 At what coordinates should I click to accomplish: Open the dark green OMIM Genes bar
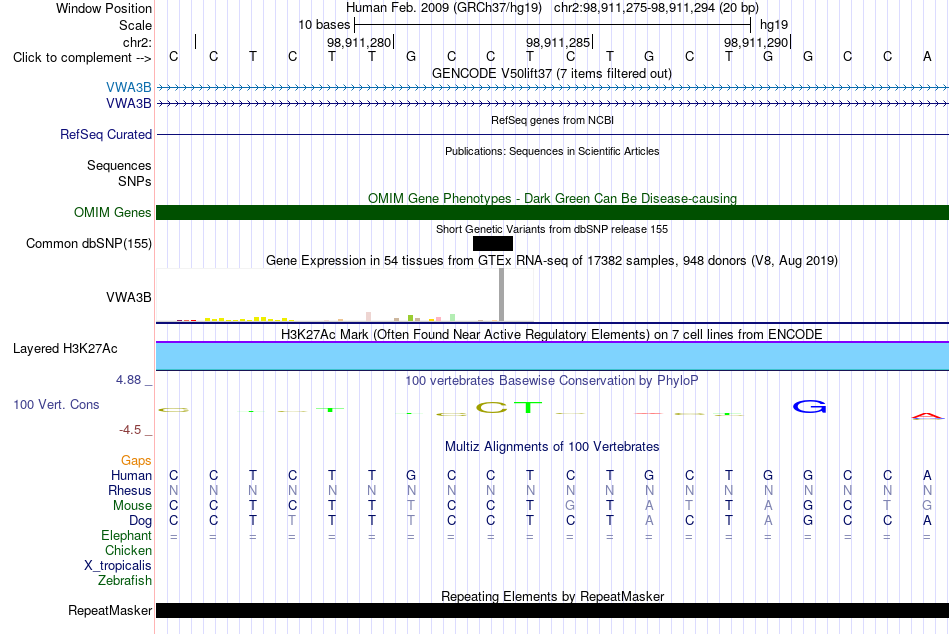coord(552,212)
